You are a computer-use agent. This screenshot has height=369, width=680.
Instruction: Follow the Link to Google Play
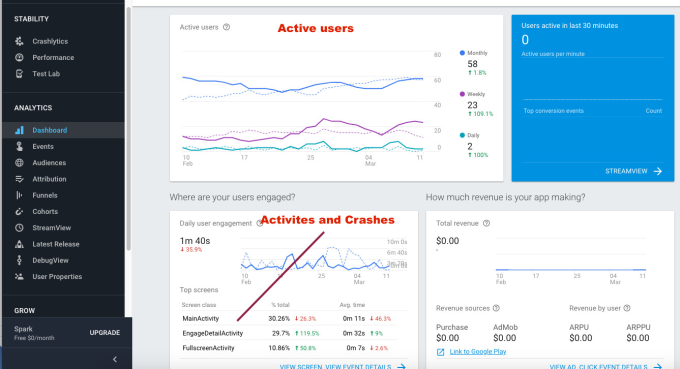coord(478,352)
